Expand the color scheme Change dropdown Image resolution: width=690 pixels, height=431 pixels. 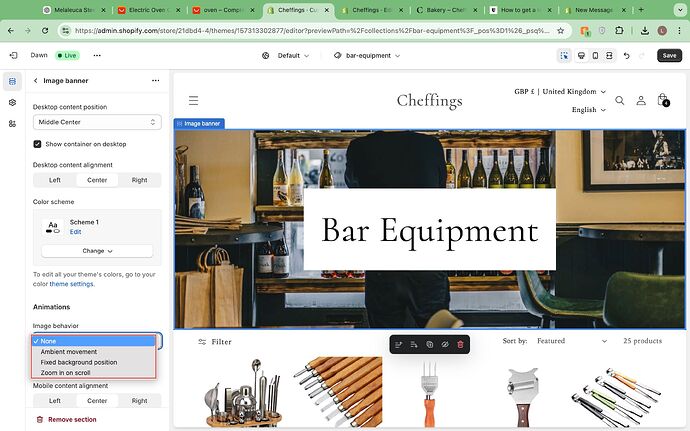(x=97, y=251)
